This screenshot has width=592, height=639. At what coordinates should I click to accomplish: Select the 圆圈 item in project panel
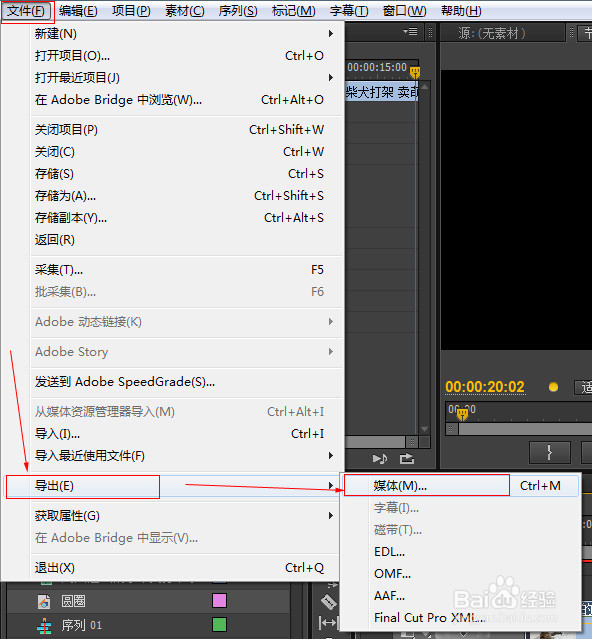click(73, 601)
